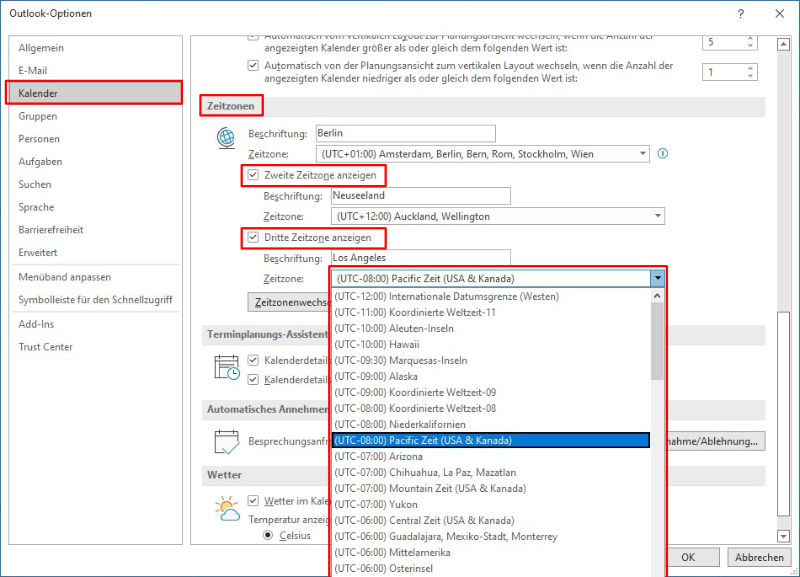
Task: Open the help question mark icon
Action: [x=740, y=14]
